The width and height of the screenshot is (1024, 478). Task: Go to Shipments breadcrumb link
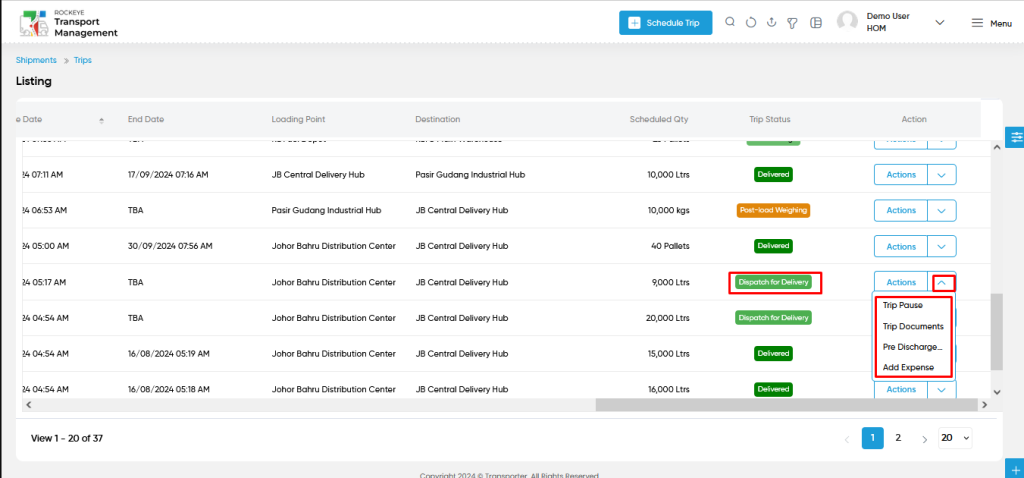pos(36,60)
